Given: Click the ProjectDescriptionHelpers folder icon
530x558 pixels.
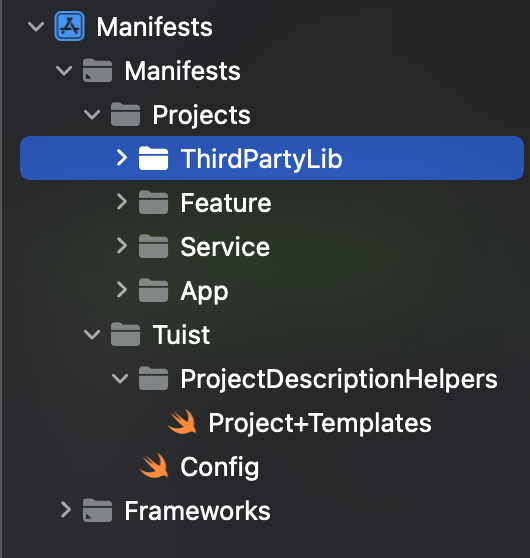Looking at the screenshot, I should click(x=153, y=378).
